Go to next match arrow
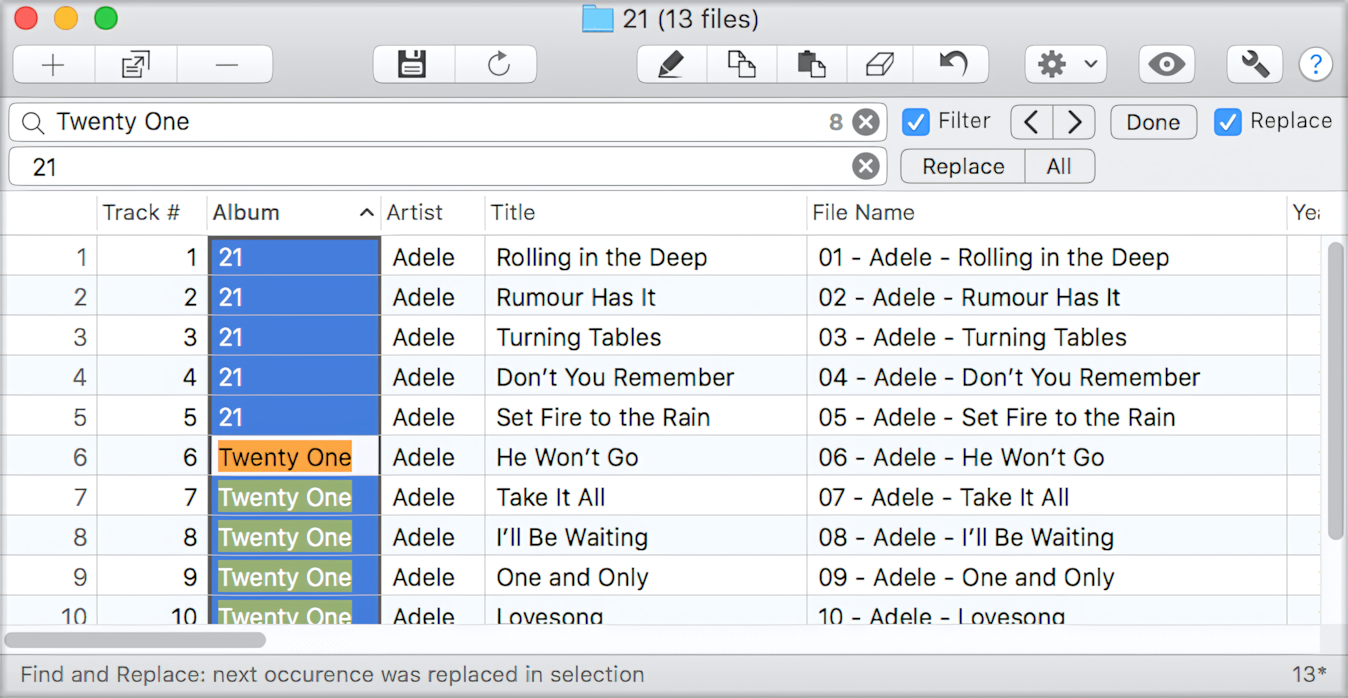1348x698 pixels. pyautogui.click(x=1074, y=122)
